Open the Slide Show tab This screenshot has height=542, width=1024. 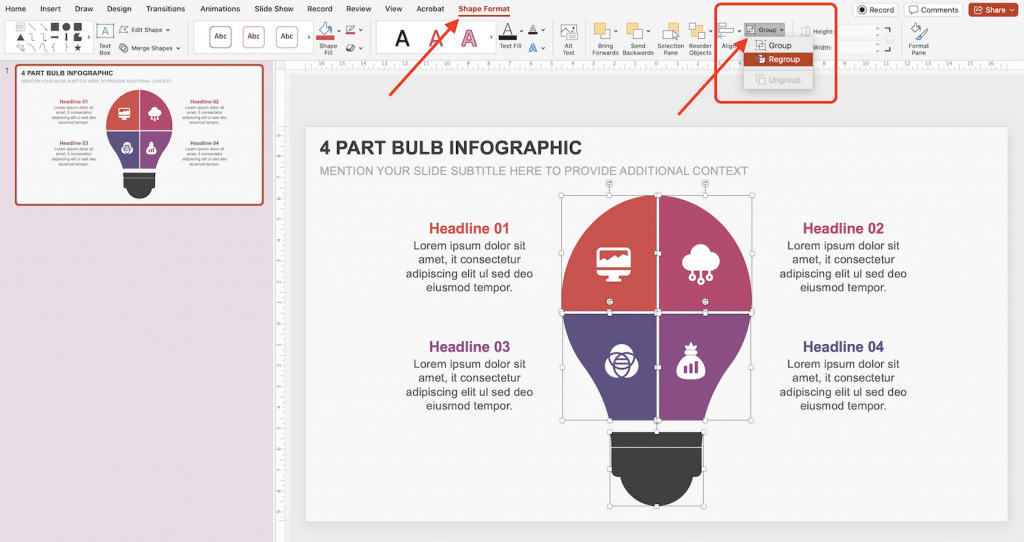point(274,9)
